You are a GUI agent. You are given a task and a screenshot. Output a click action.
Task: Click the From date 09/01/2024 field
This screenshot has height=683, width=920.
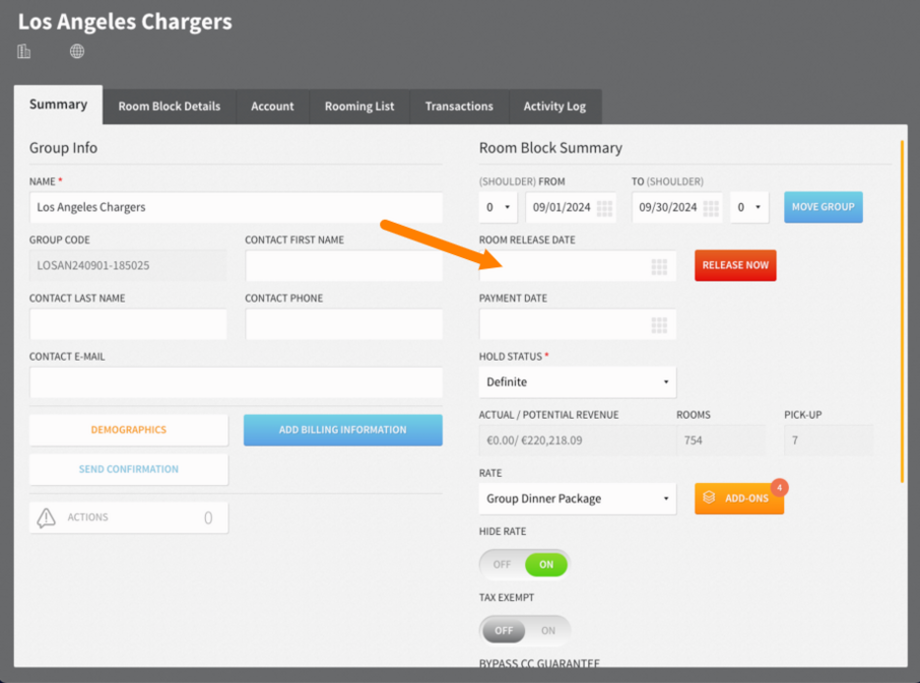570,207
